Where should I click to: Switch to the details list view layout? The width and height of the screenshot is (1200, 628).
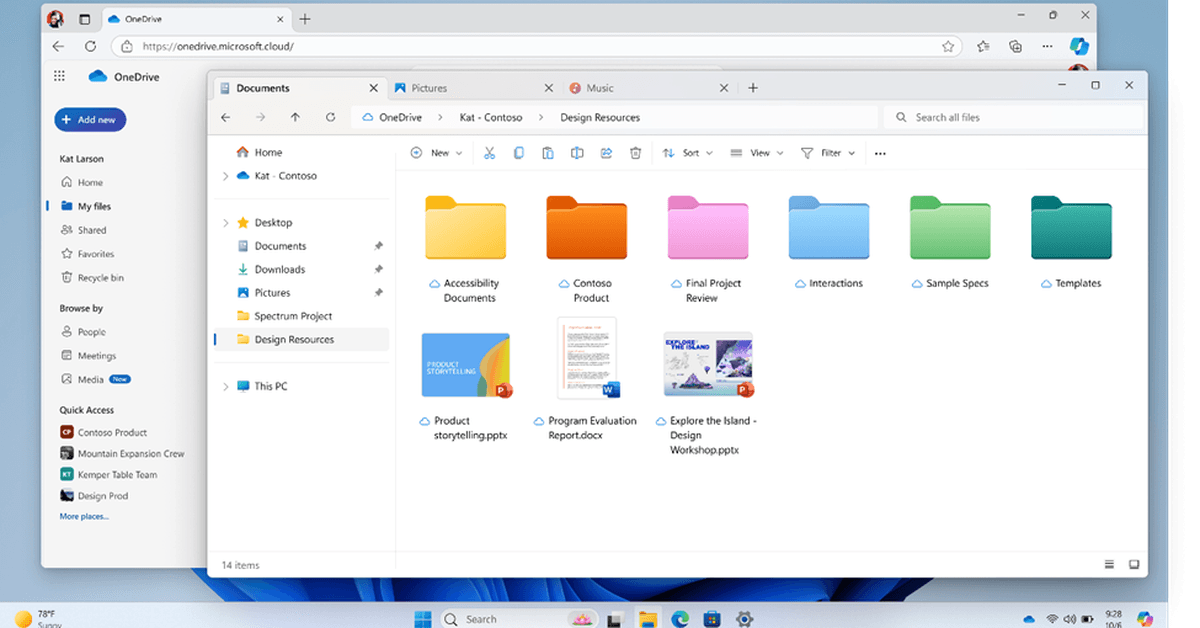pyautogui.click(x=1109, y=565)
